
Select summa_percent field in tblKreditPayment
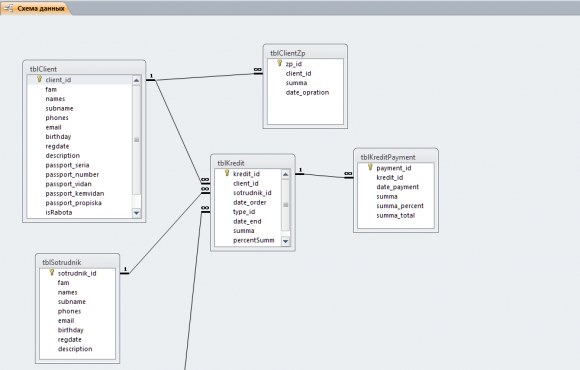click(400, 206)
